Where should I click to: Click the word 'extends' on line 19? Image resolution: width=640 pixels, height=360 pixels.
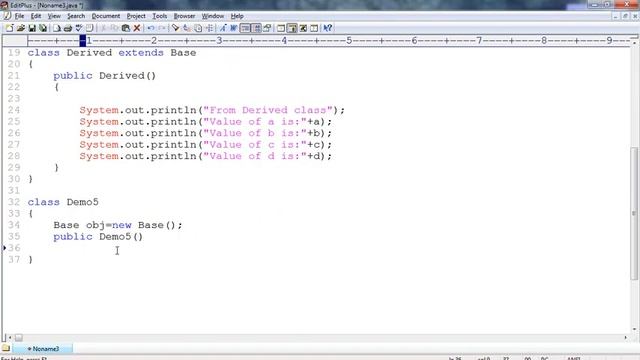[x=141, y=53]
